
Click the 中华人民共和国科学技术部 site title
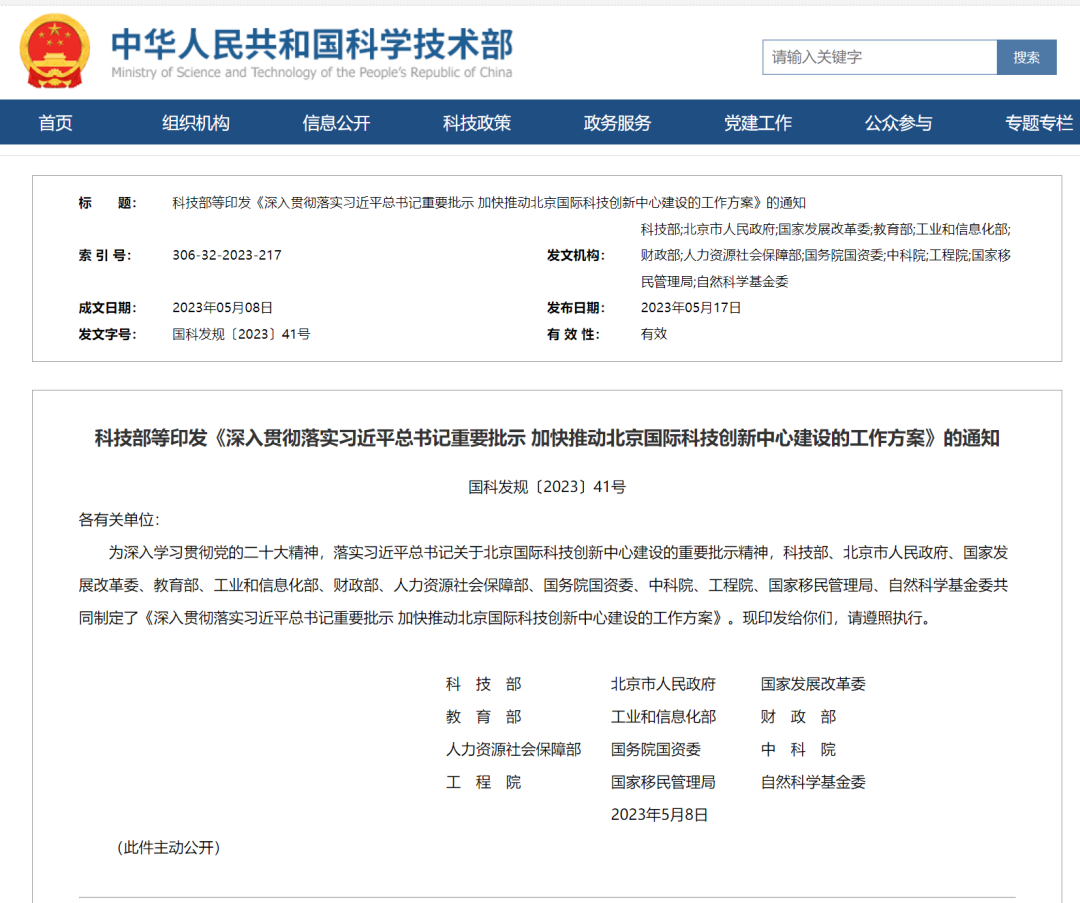(312, 44)
